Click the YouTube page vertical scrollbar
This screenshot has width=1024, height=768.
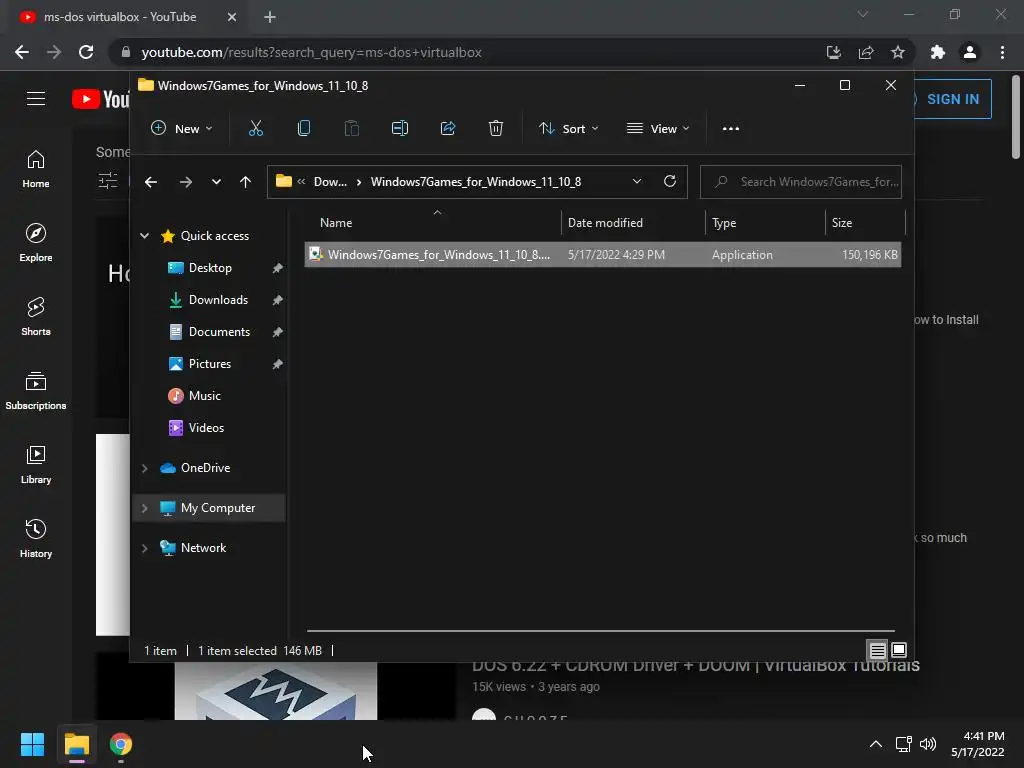point(1016,118)
